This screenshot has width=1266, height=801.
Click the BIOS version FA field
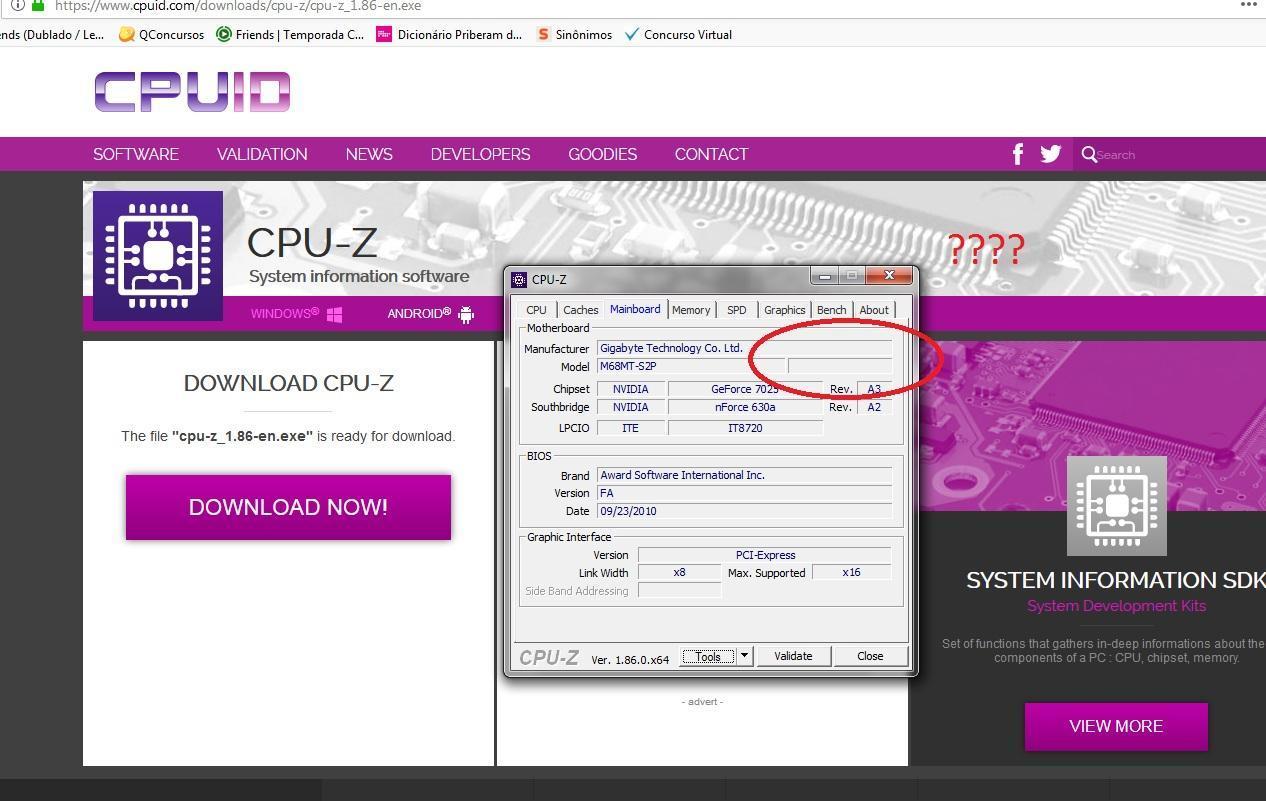(744, 493)
